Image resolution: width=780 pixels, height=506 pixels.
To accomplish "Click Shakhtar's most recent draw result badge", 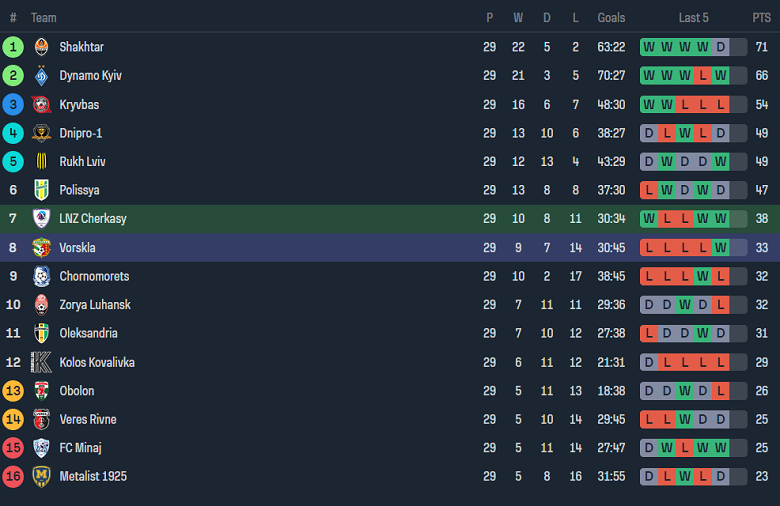I will 720,47.
